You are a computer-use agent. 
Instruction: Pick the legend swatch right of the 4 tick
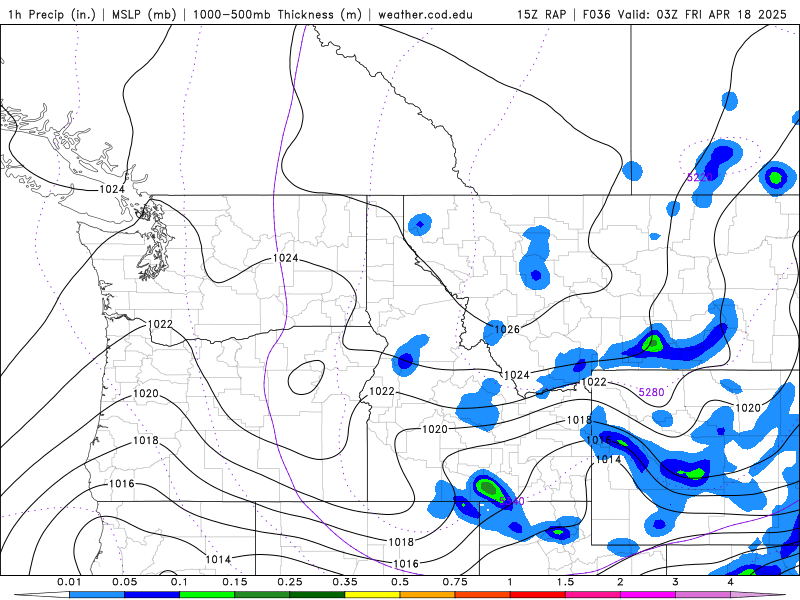[758, 595]
